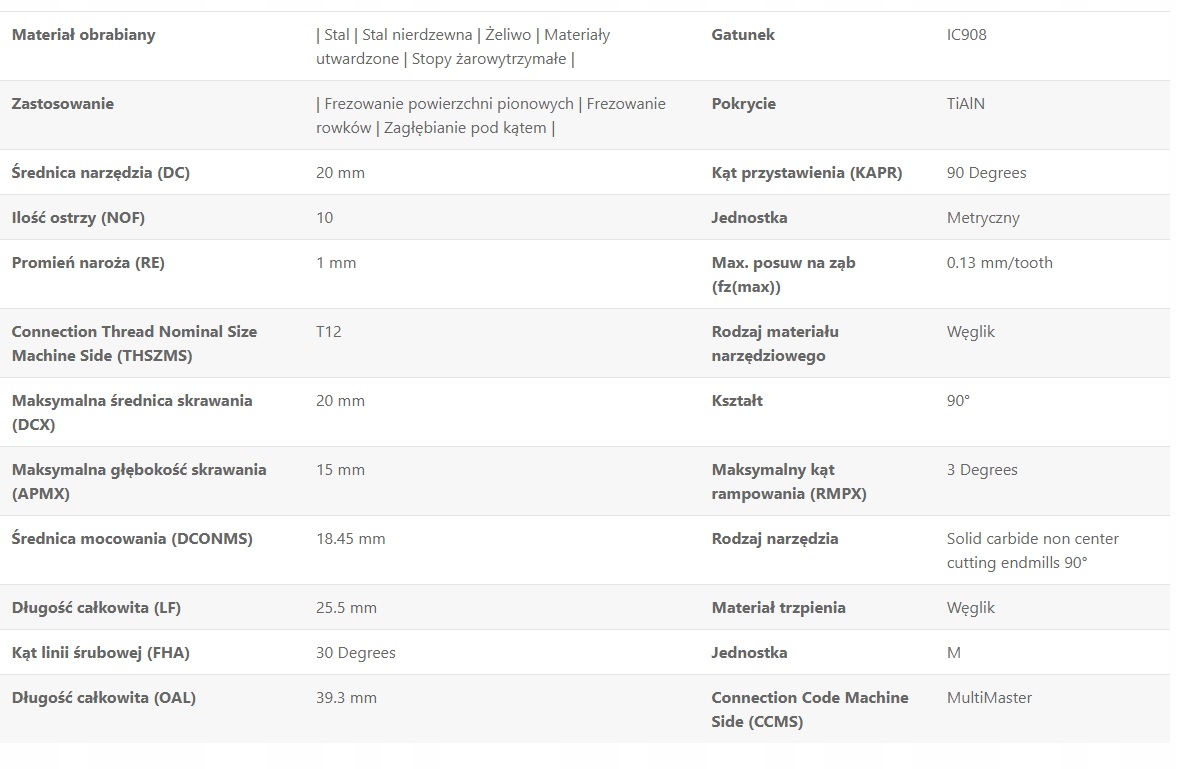Select the 3 Degrees ramping angle value

pos(981,470)
